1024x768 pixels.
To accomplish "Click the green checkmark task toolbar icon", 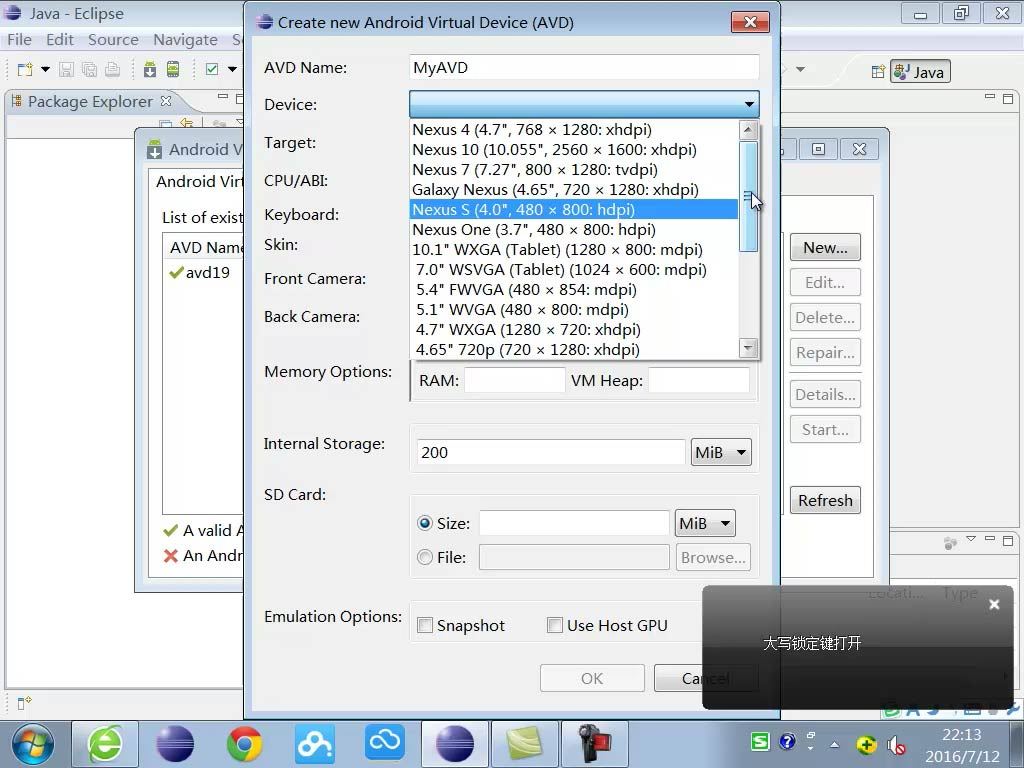I will pyautogui.click(x=212, y=69).
